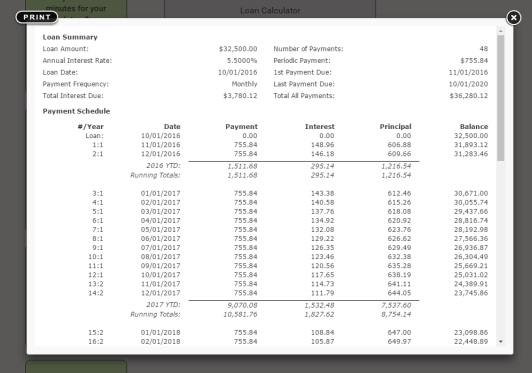This screenshot has width=532, height=373.
Task: Click the balance 23,745.86
Action: click(471, 293)
